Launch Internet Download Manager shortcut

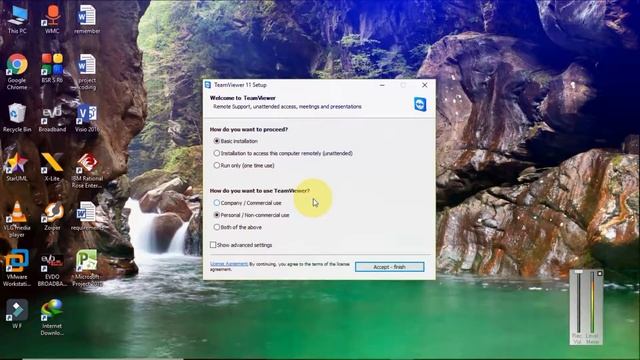[52, 317]
